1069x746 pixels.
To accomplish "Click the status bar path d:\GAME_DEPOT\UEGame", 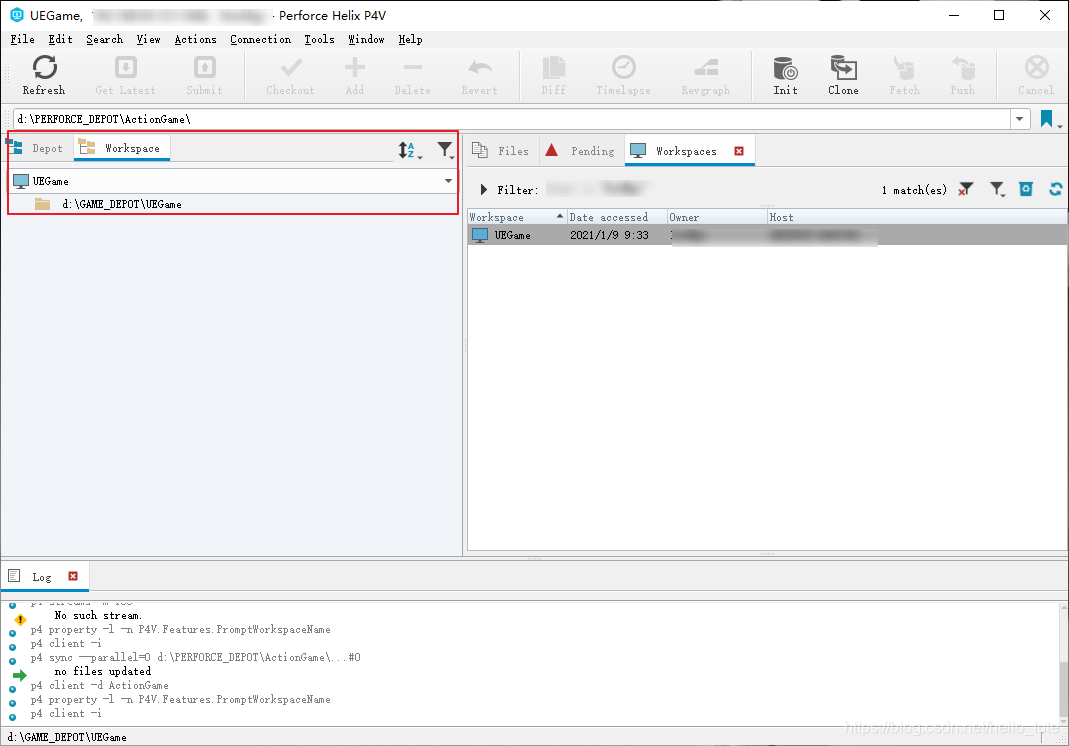I will click(x=67, y=737).
